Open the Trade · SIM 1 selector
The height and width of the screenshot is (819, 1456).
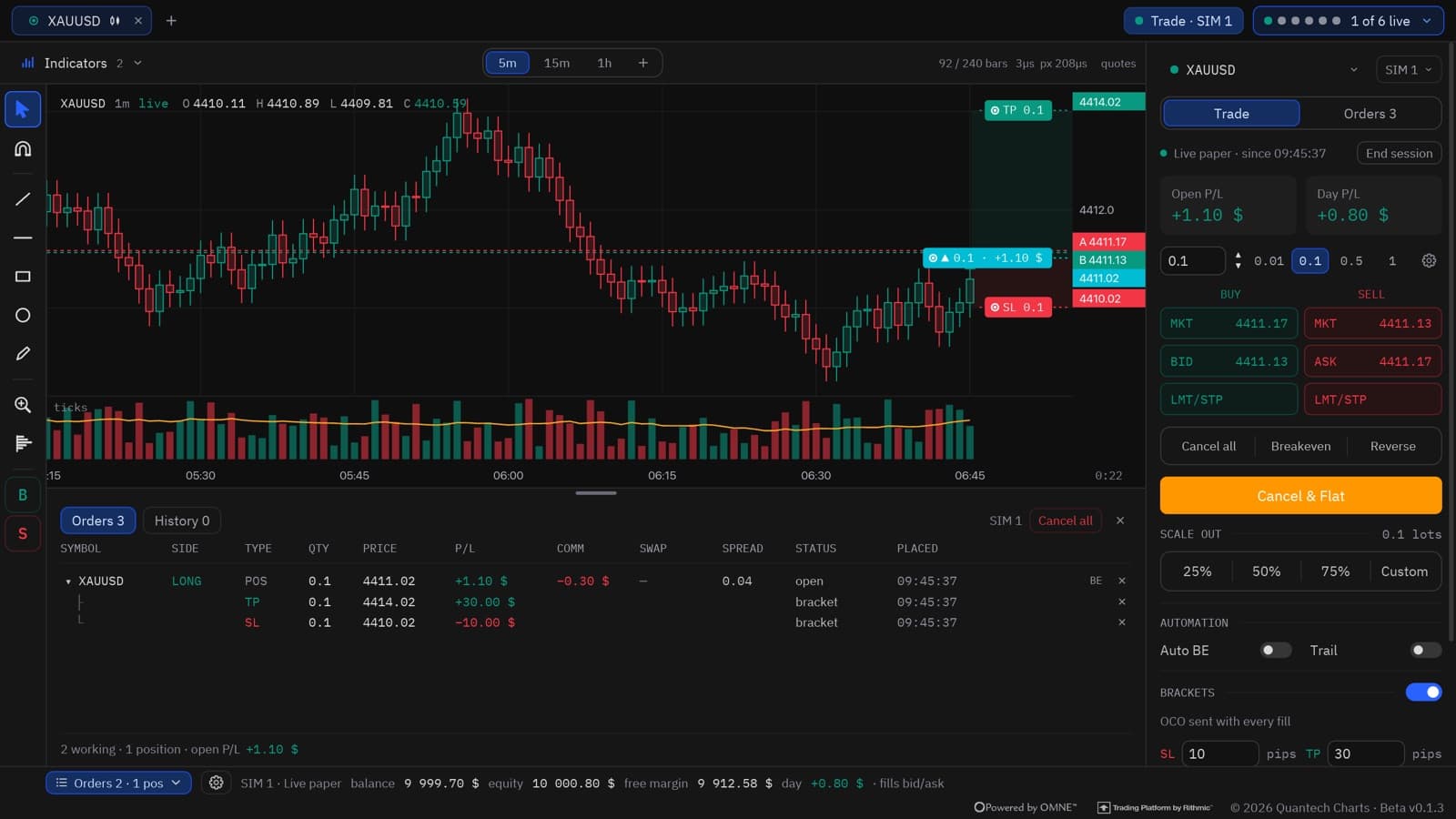point(1183,21)
